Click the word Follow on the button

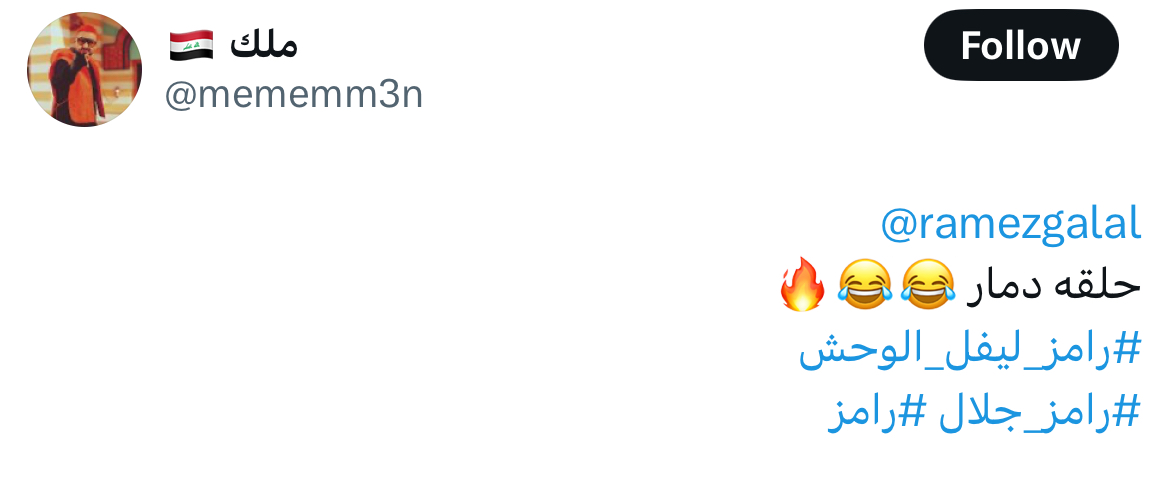tap(1020, 46)
